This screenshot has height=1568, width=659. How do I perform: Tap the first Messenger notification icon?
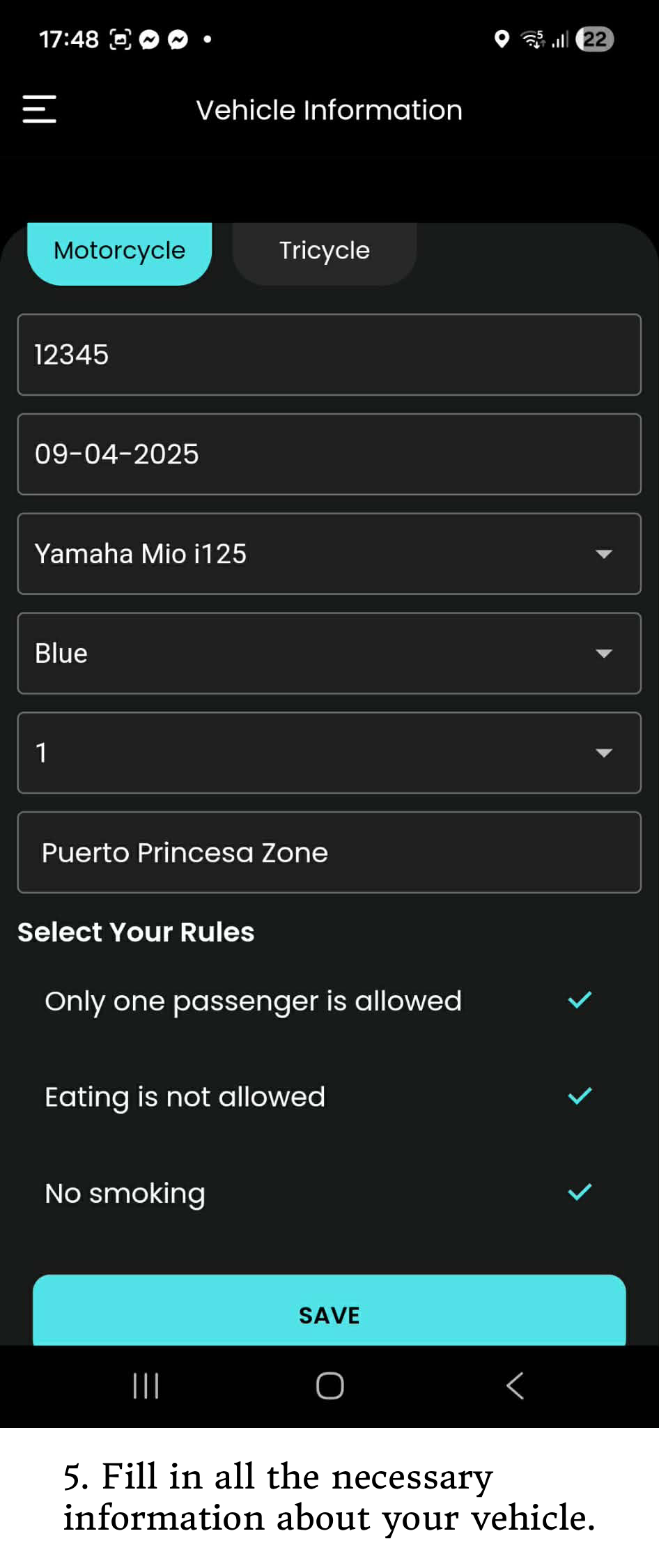point(149,40)
